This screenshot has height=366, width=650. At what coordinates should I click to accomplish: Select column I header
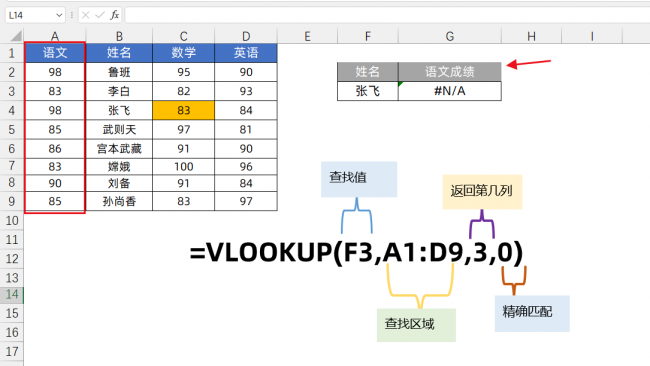tap(592, 36)
